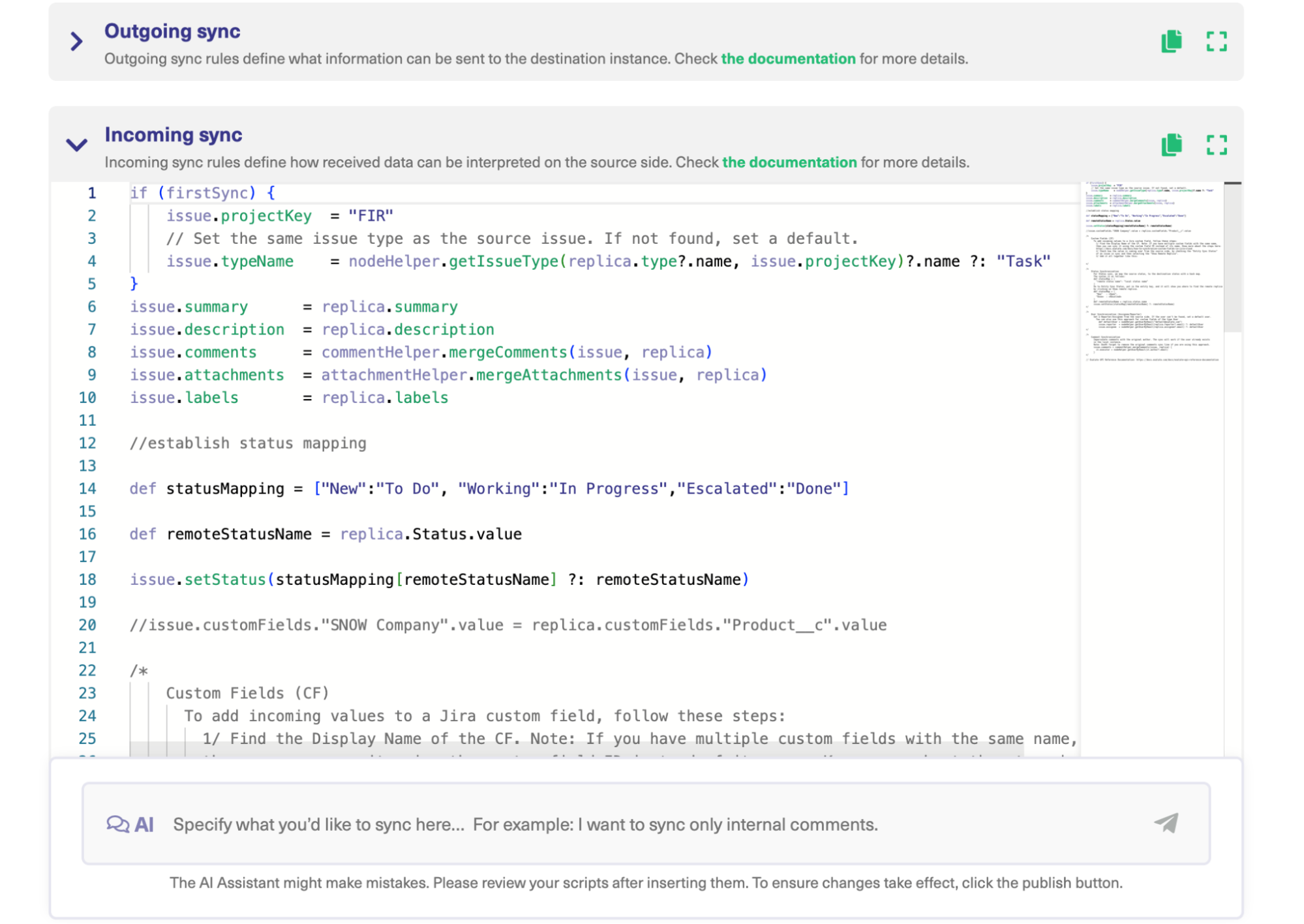Copy the Outgoing sync script
This screenshot has height=924, width=1304.
(1171, 41)
